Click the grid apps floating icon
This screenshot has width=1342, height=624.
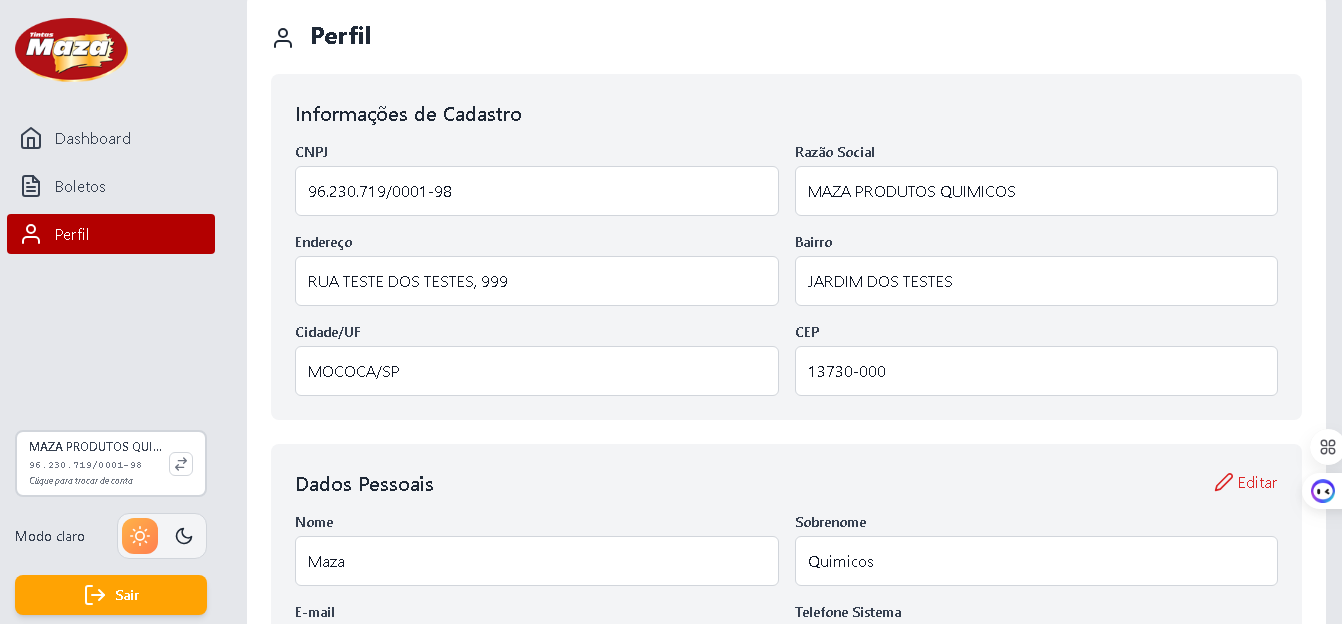(x=1327, y=447)
